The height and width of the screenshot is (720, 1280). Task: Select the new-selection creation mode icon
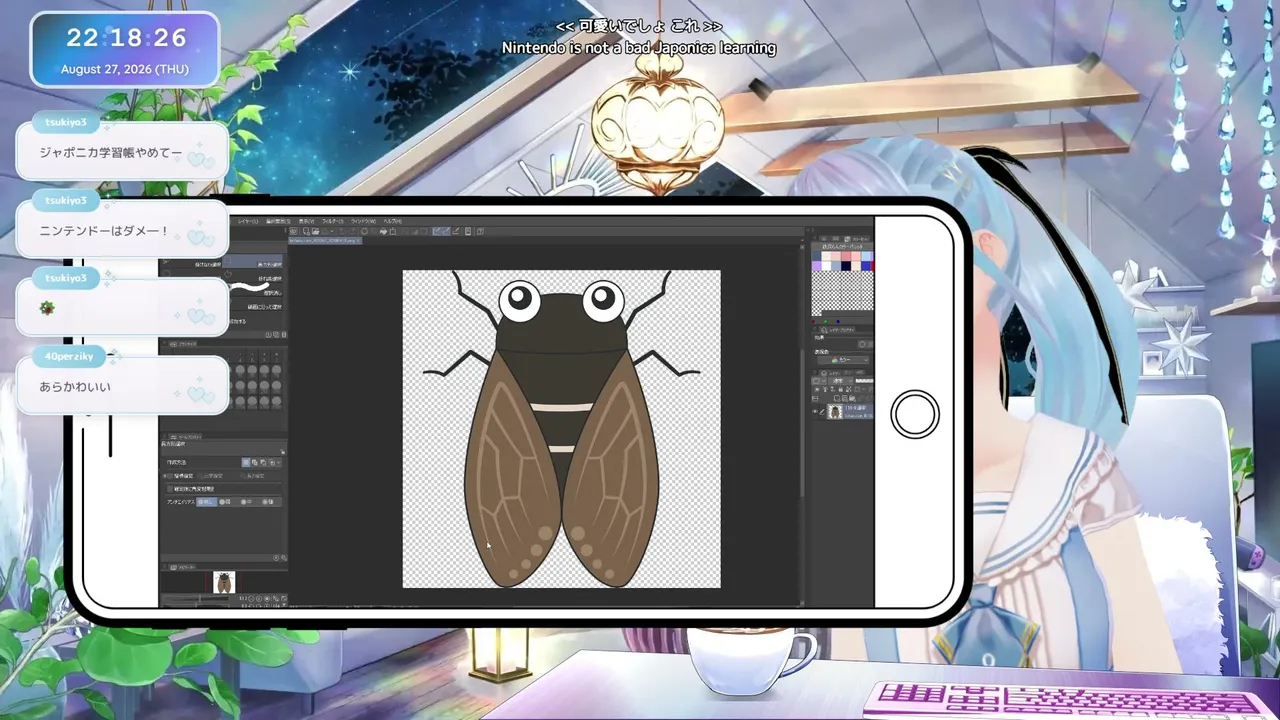tap(246, 462)
